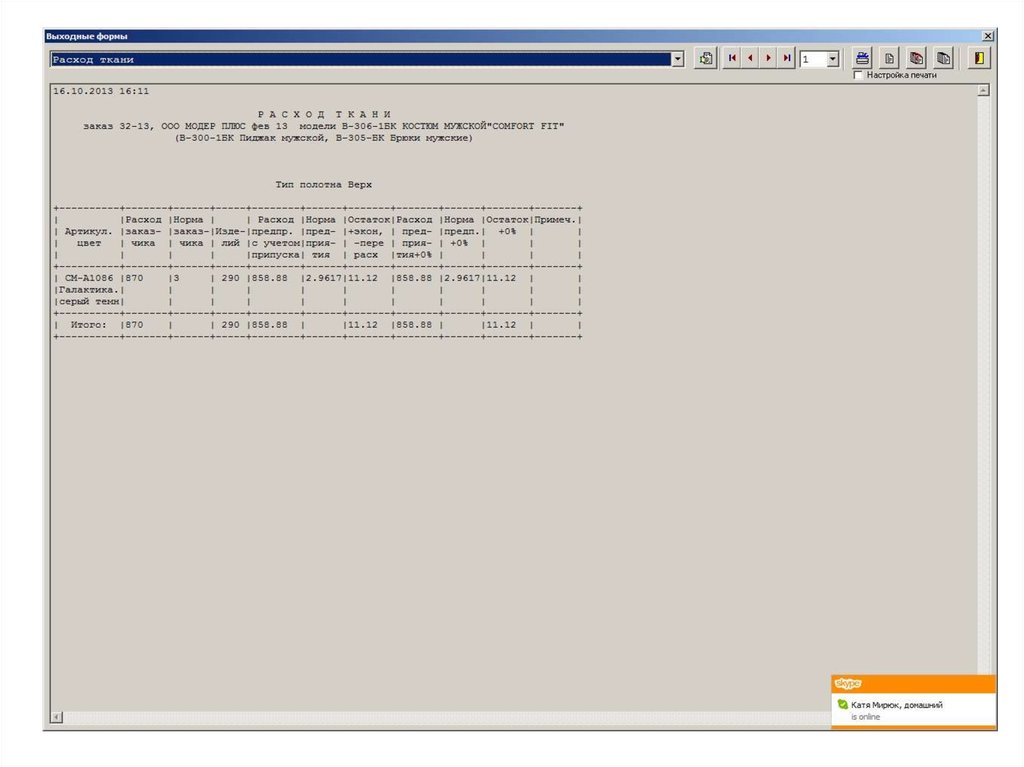The height and width of the screenshot is (767, 1024).
Task: Click the single document page icon
Action: coord(890,58)
